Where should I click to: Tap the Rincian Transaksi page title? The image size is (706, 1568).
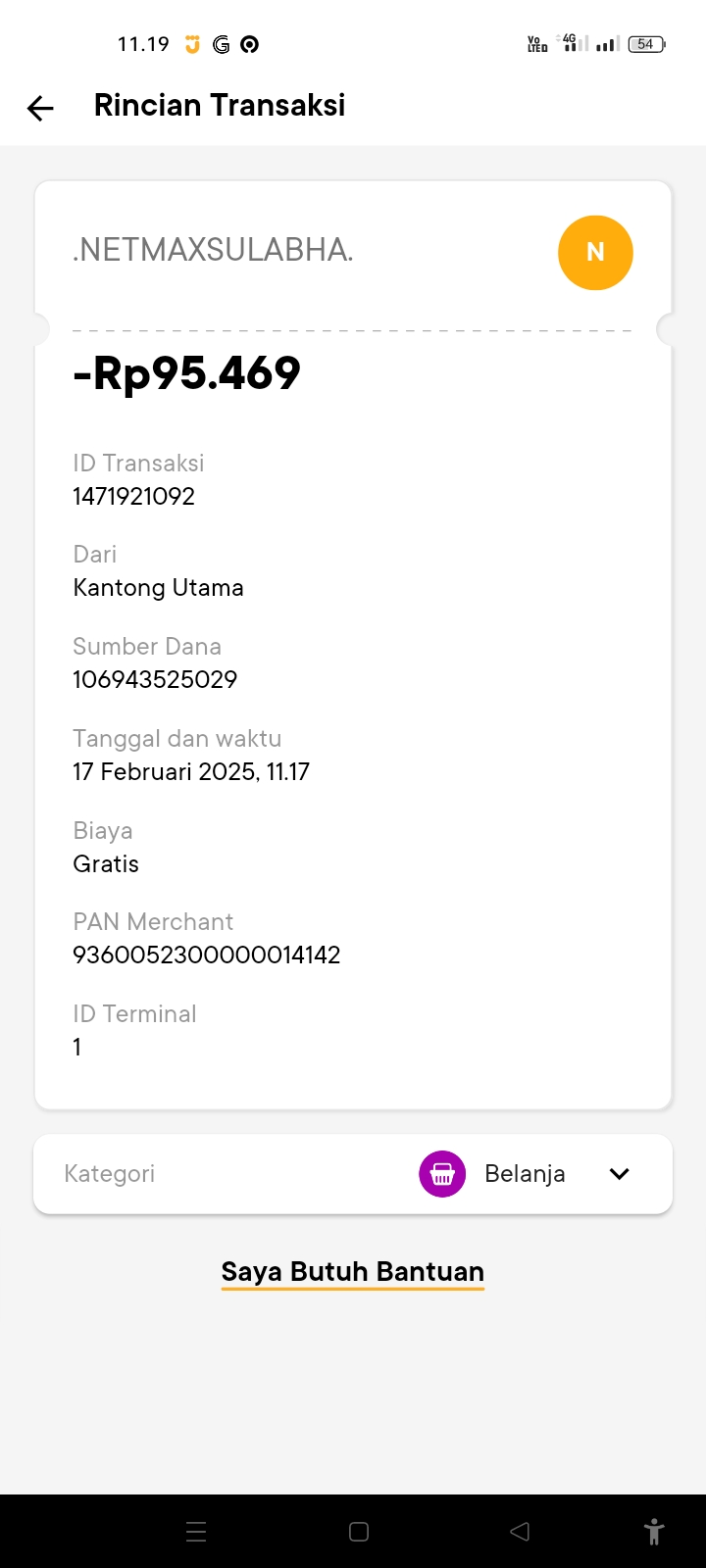pos(220,106)
